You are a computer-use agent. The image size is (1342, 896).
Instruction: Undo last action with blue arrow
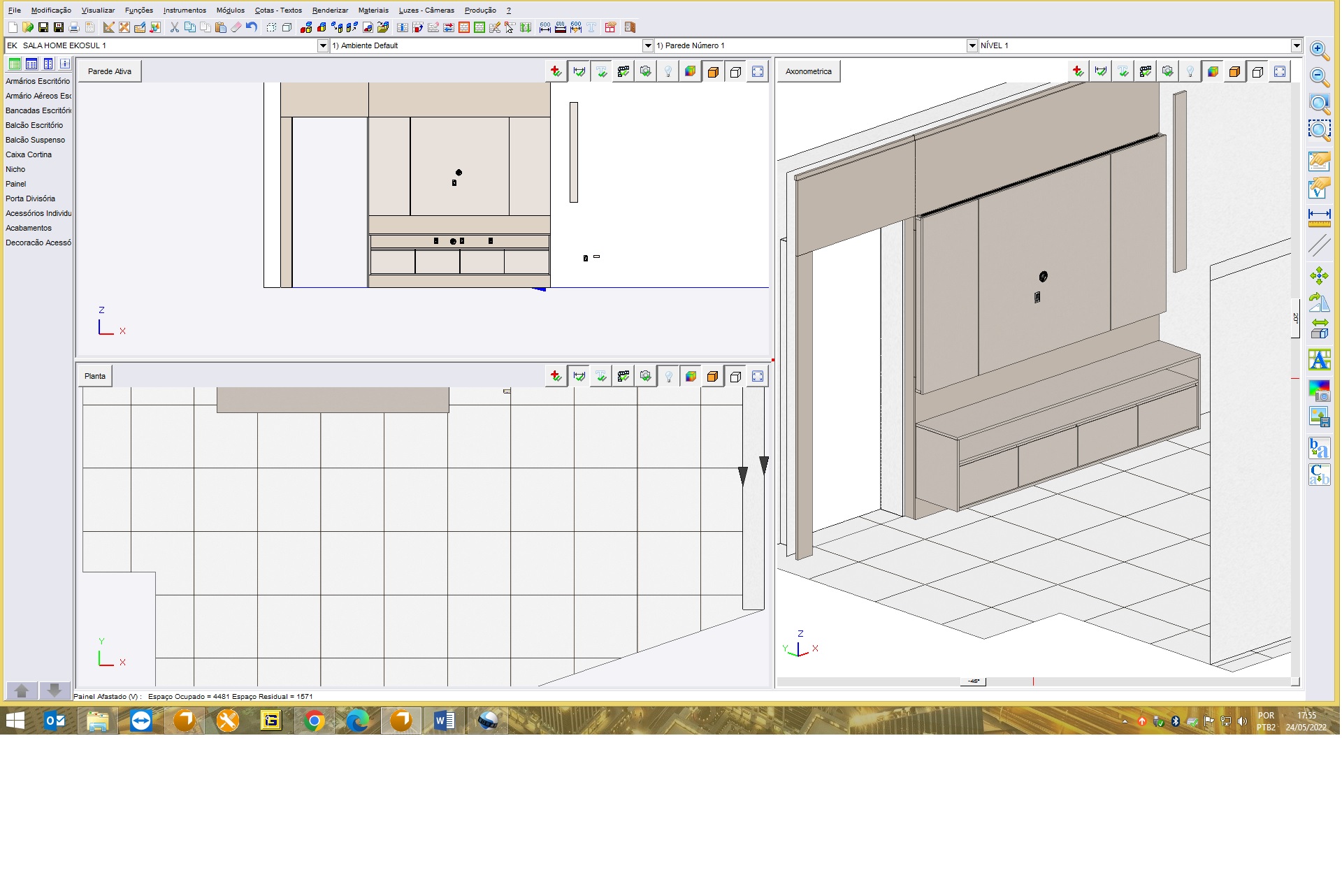click(252, 27)
